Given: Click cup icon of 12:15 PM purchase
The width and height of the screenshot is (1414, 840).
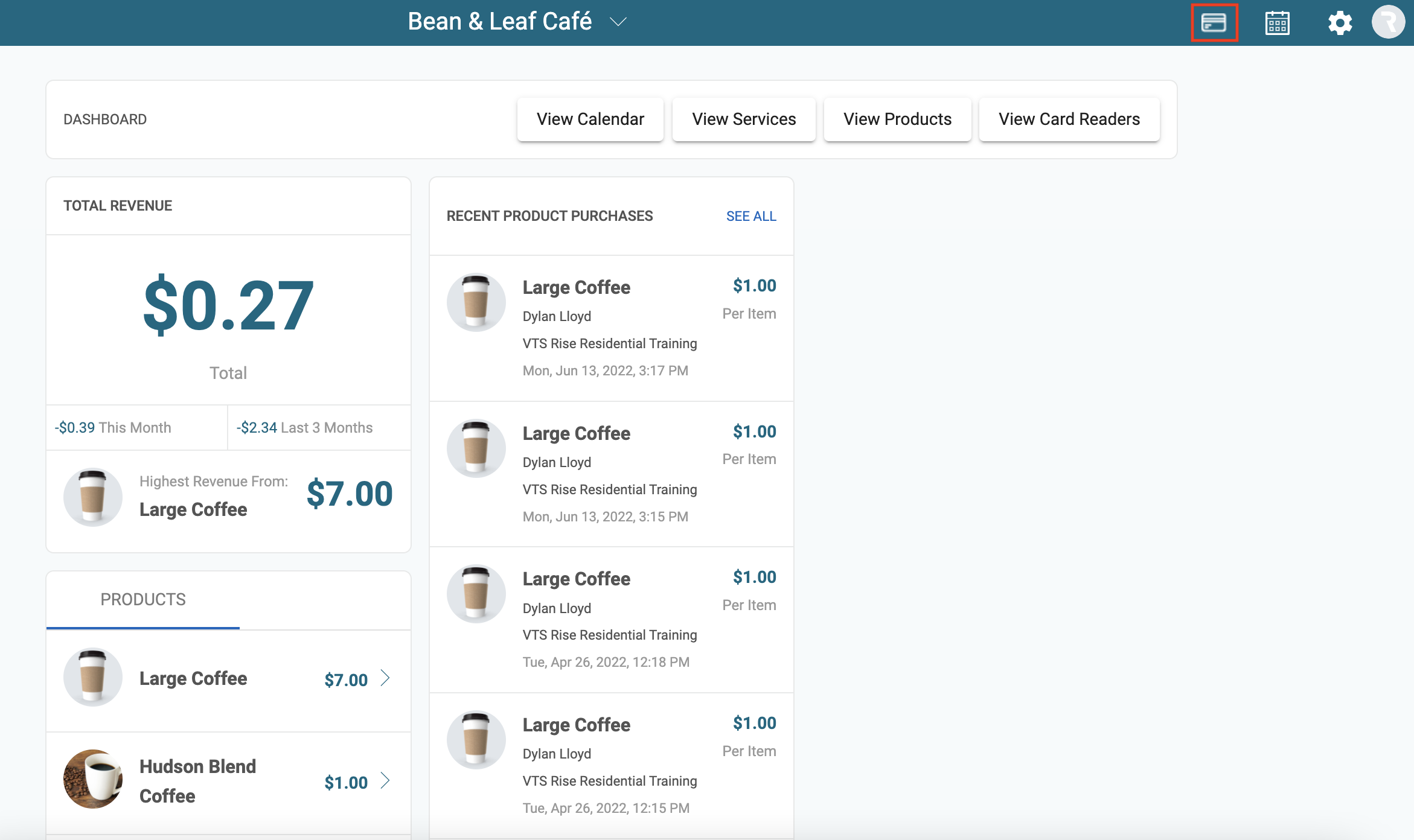Looking at the screenshot, I should pos(476,739).
